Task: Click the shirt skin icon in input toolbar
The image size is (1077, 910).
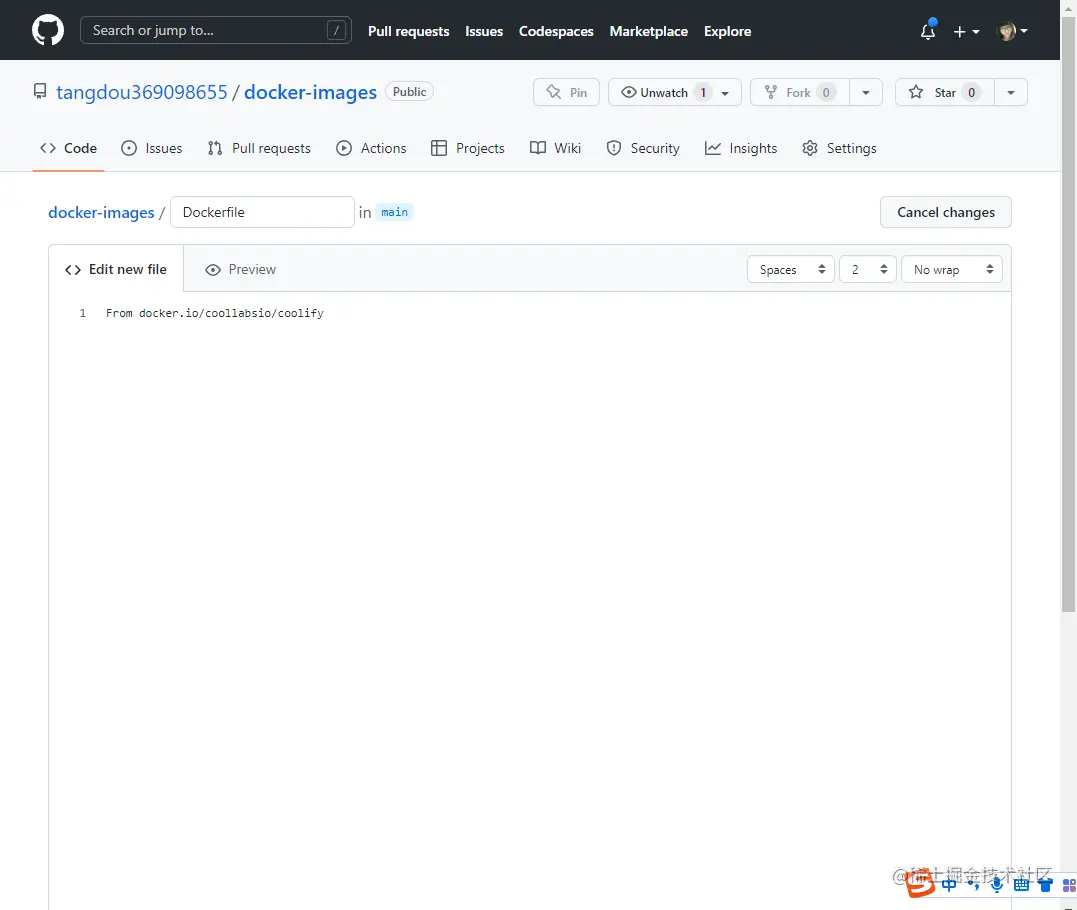Action: click(1045, 885)
